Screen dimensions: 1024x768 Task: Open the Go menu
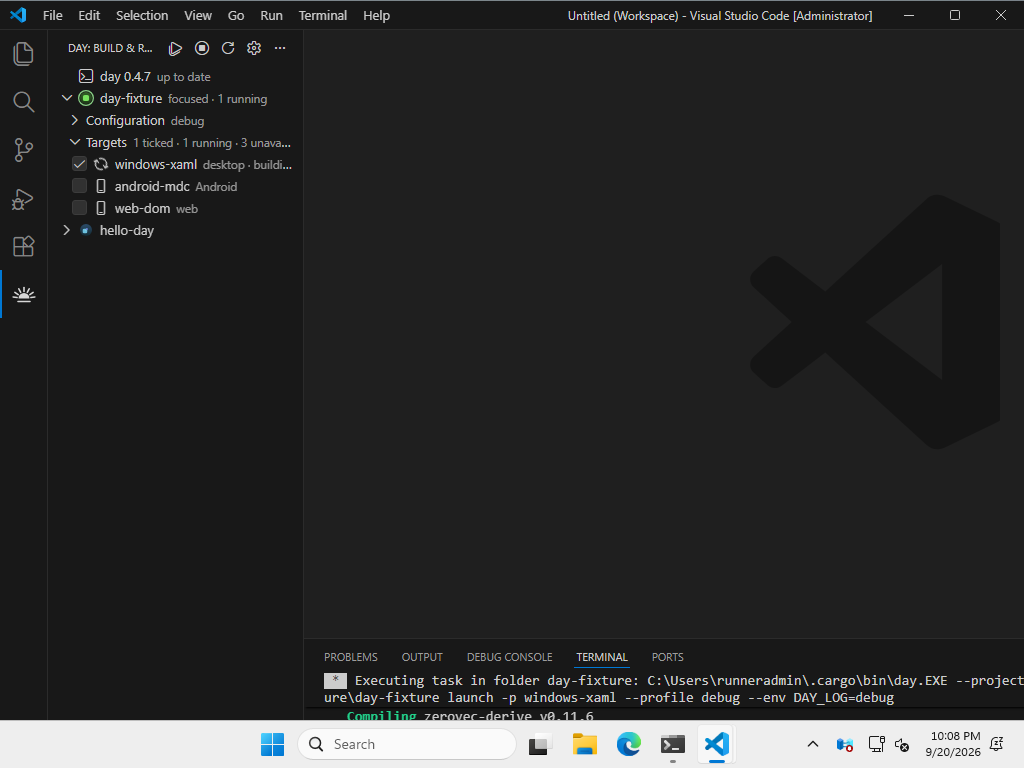pyautogui.click(x=236, y=15)
